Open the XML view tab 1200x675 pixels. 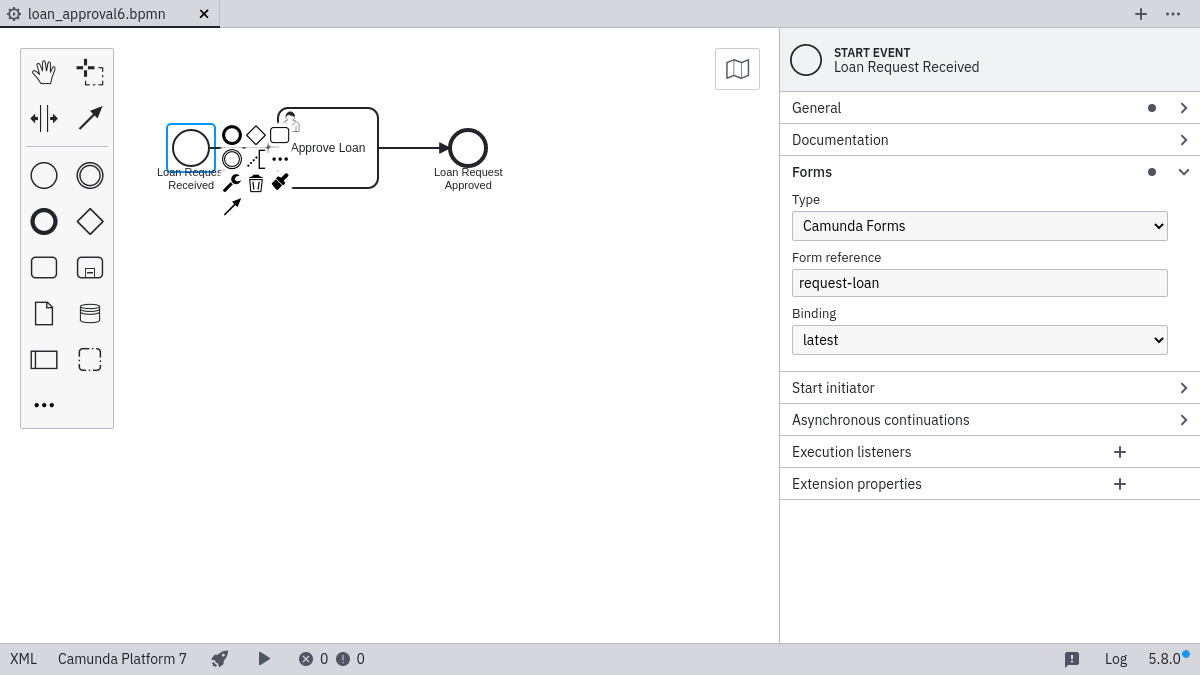23,659
